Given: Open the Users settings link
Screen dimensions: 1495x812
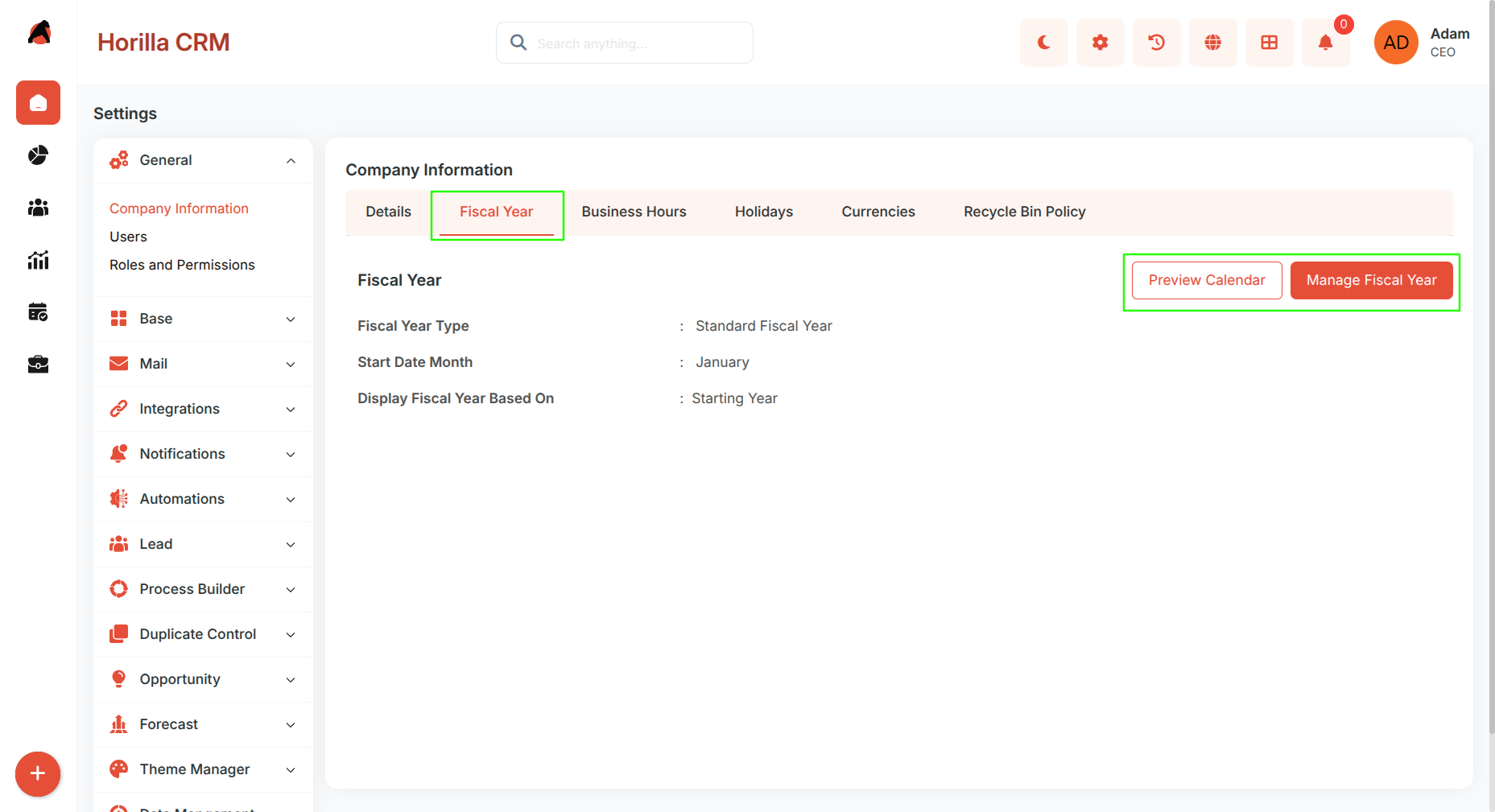Looking at the screenshot, I should (128, 237).
